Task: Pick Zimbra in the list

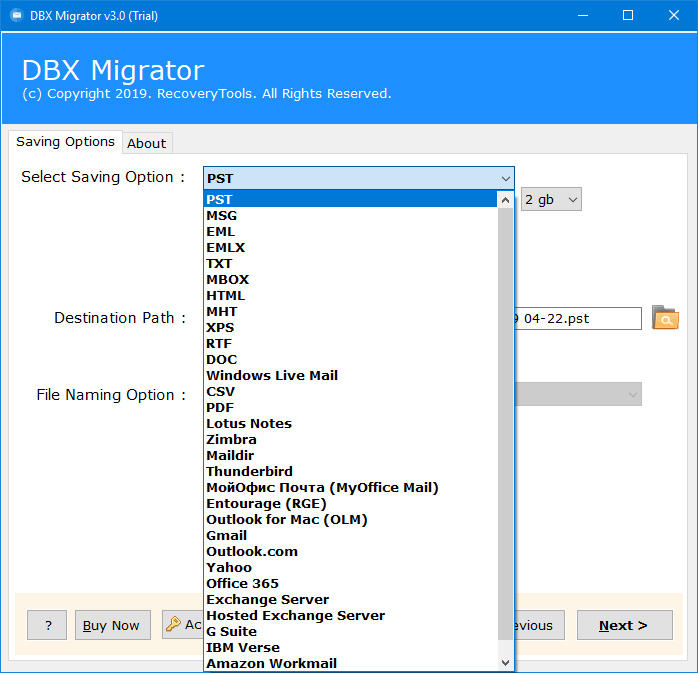Action: pyautogui.click(x=350, y=440)
